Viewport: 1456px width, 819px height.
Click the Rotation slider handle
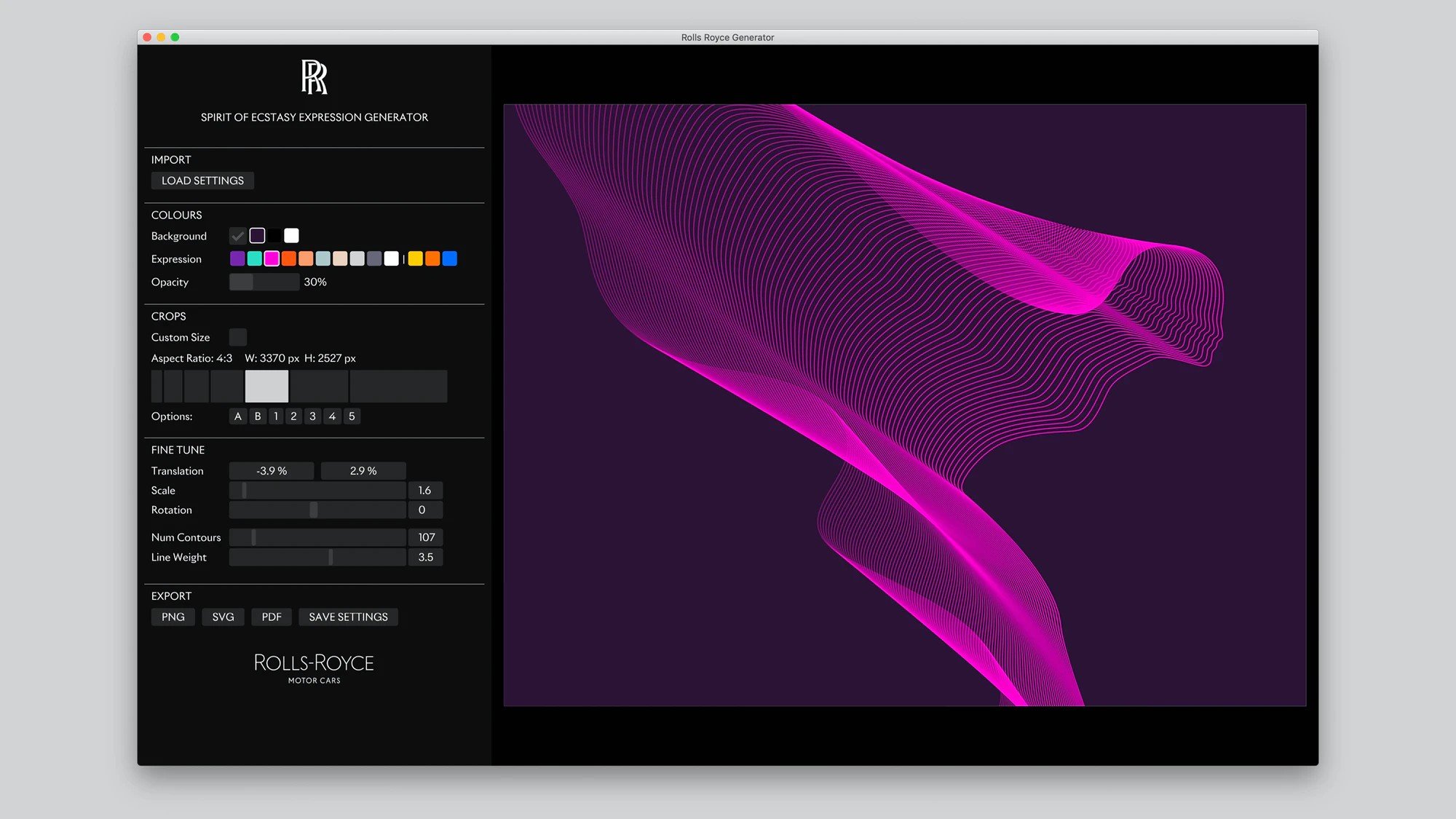[x=314, y=510]
